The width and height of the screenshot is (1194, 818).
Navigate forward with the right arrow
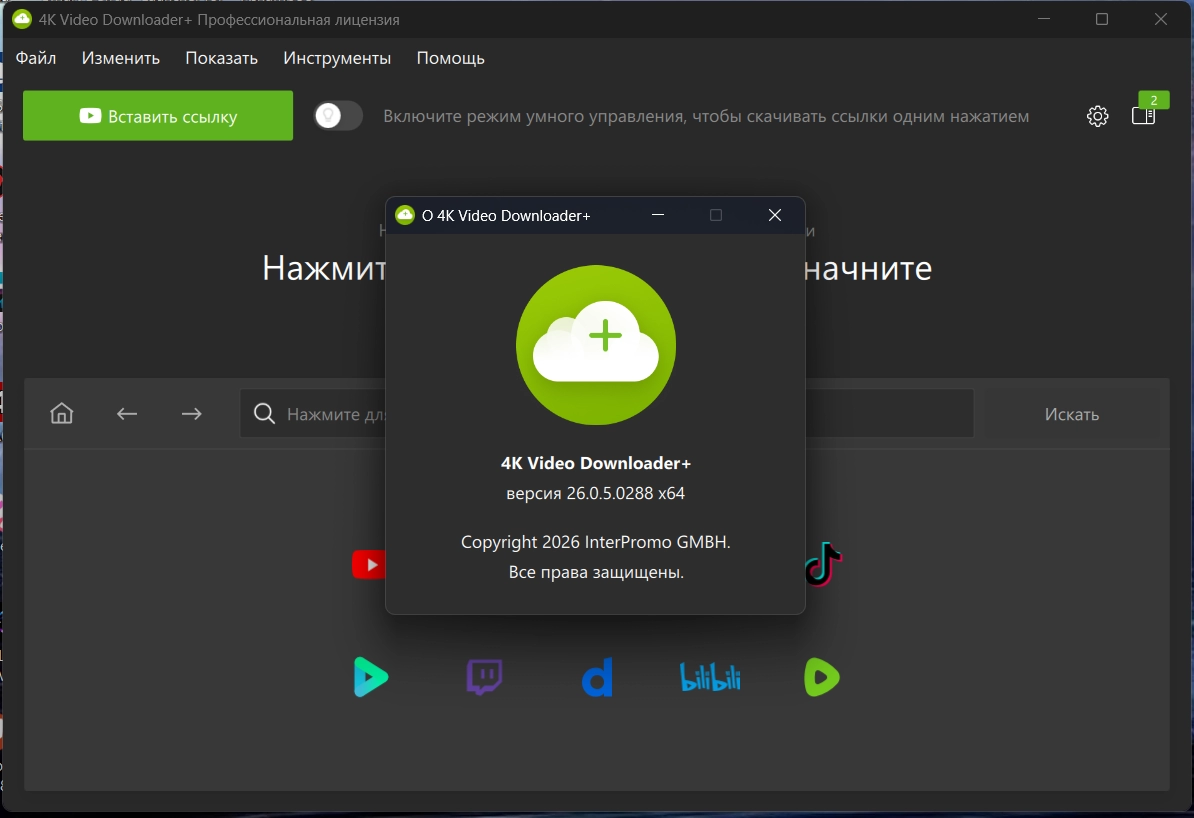(191, 414)
